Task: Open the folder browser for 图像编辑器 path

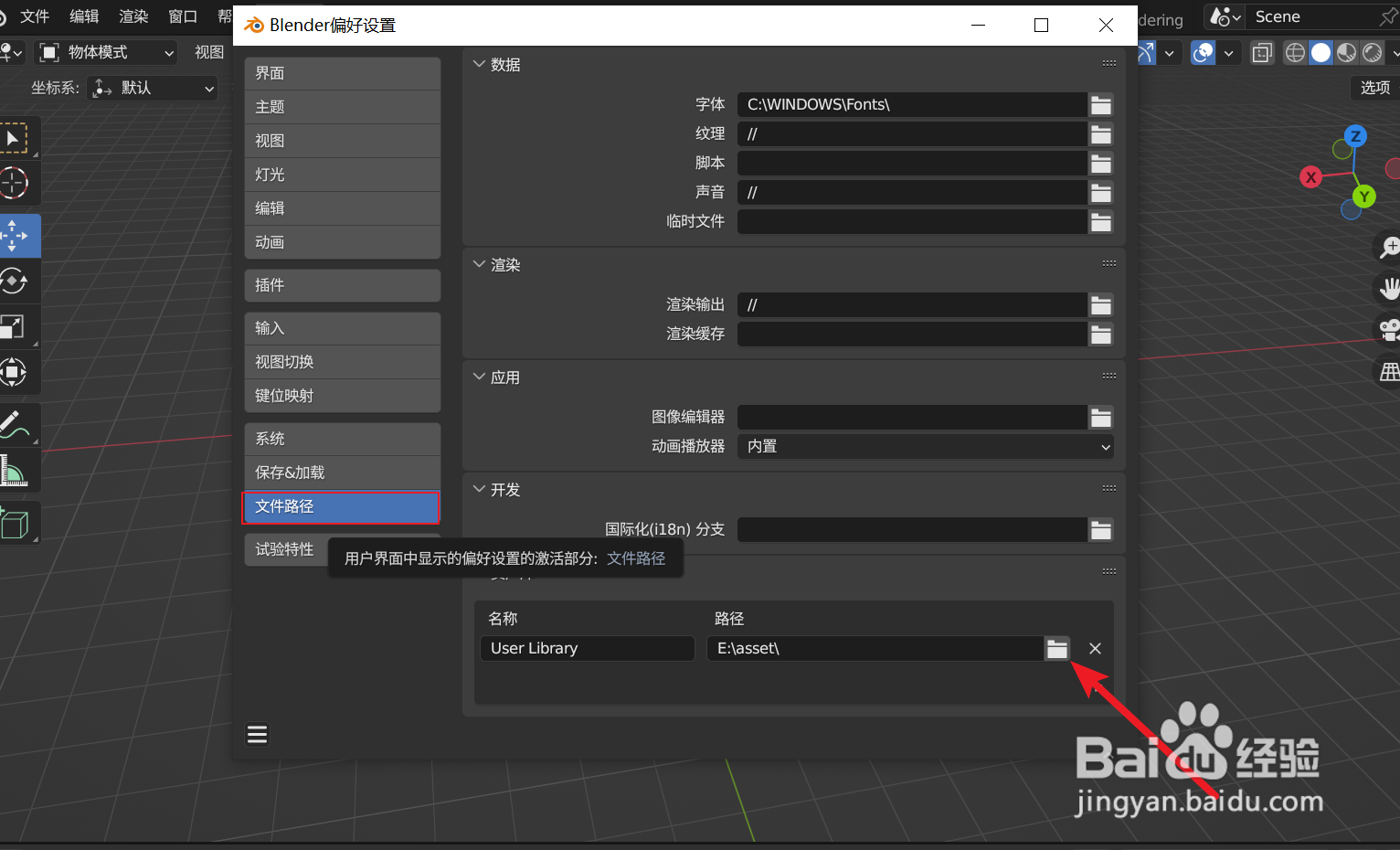Action: (1101, 418)
